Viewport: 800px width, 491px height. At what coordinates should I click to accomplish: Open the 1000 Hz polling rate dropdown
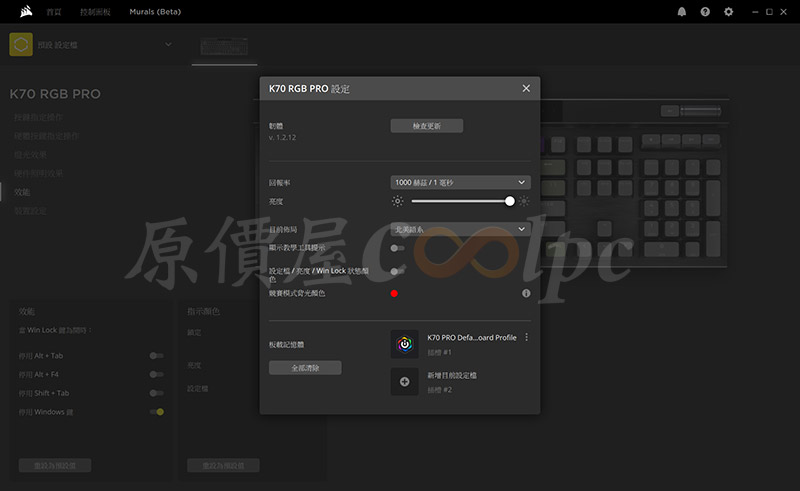click(x=461, y=182)
